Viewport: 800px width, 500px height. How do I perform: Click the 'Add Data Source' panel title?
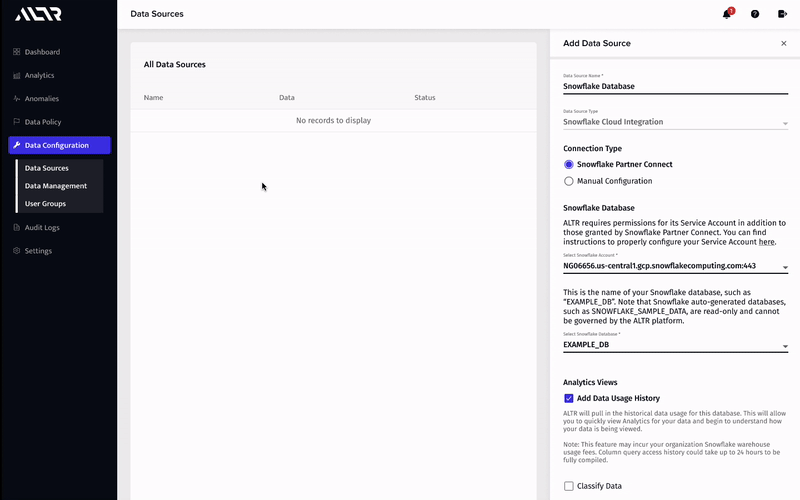point(597,43)
